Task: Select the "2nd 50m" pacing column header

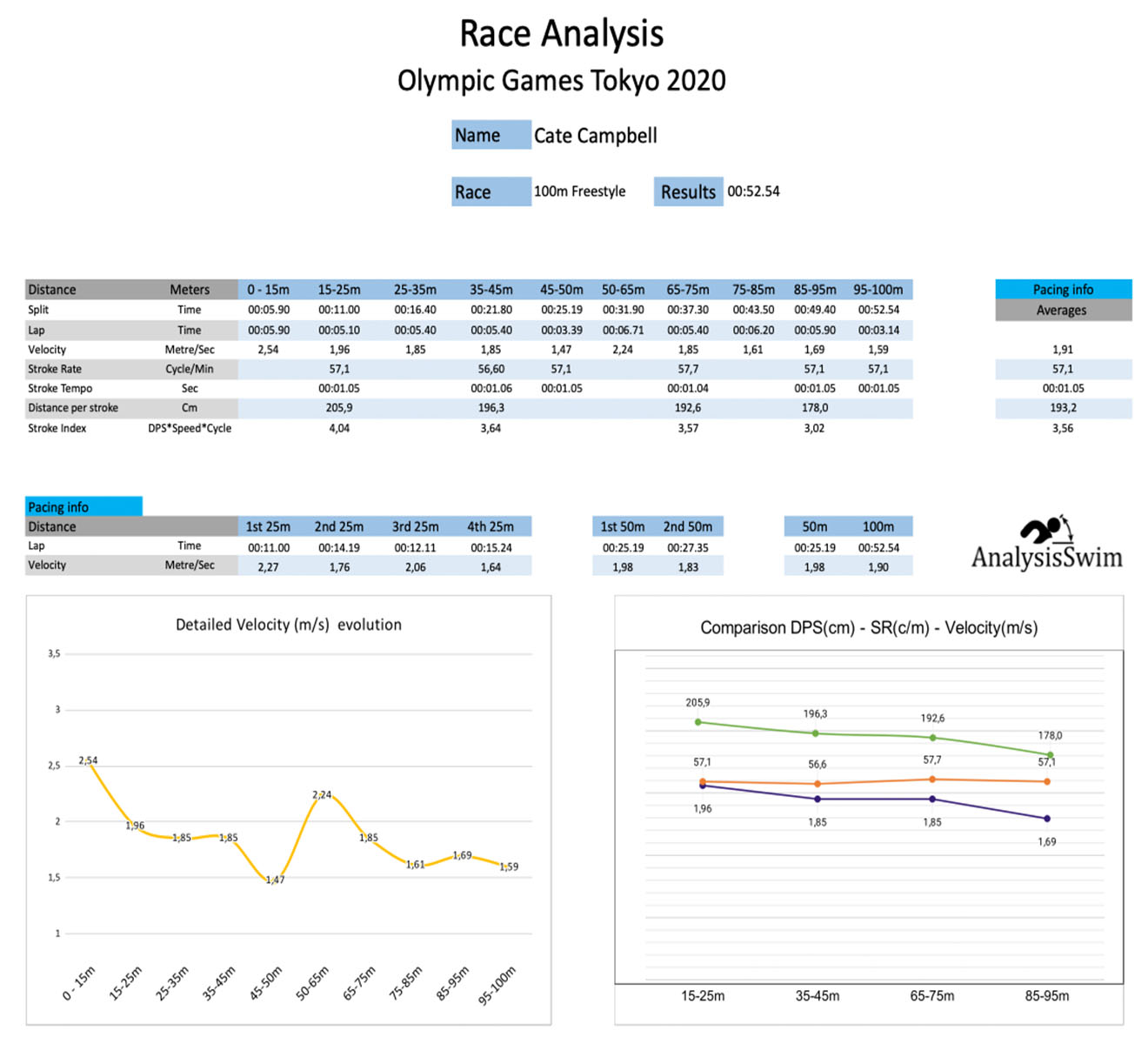Action: tap(687, 526)
